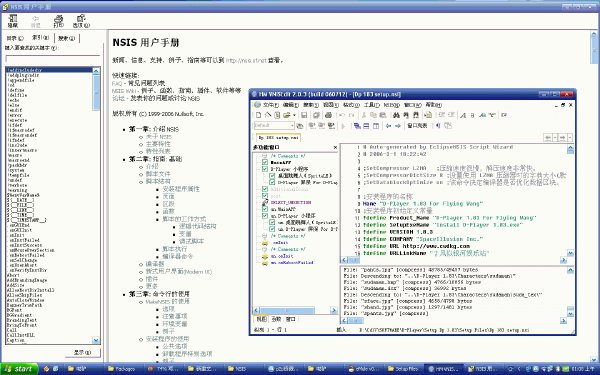Open the FAQ link in NSIS help
This screenshot has width=600, height=375.
click(117, 83)
